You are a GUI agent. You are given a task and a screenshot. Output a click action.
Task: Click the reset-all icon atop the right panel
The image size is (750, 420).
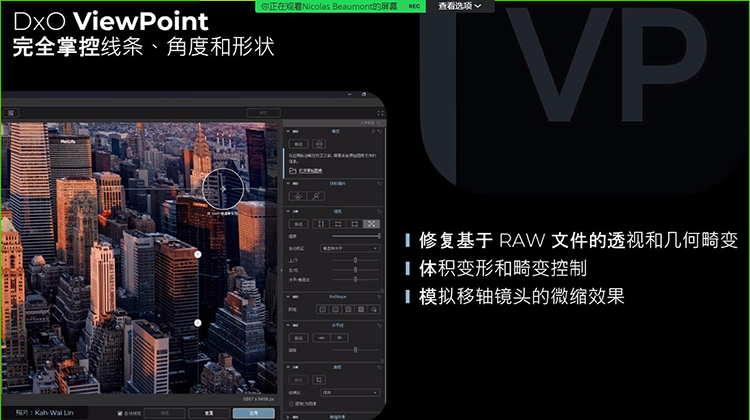(x=379, y=123)
